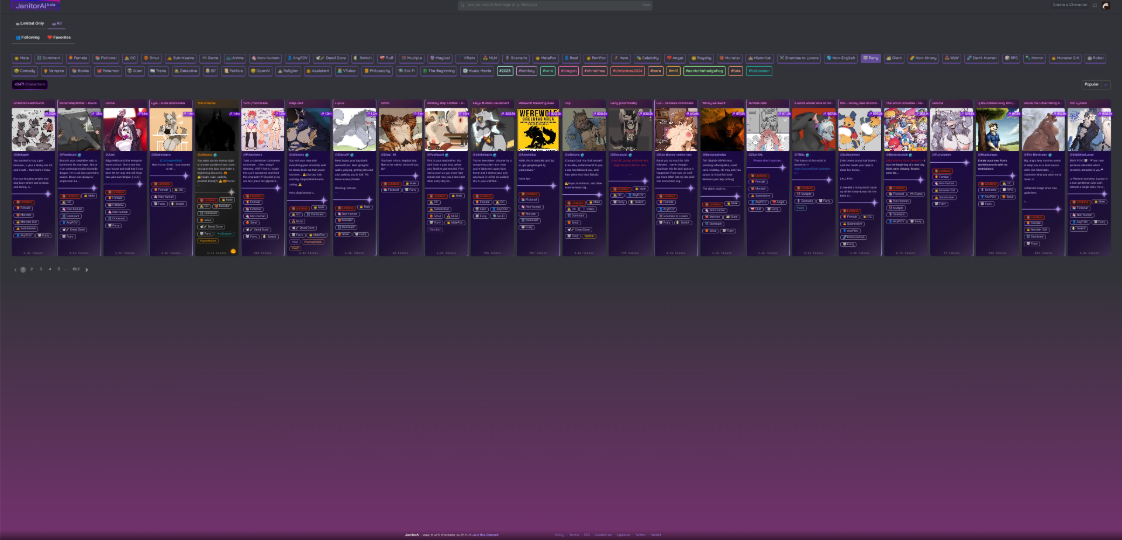Go to next page arrow in pagination
This screenshot has width=1122, height=540.
(87, 269)
